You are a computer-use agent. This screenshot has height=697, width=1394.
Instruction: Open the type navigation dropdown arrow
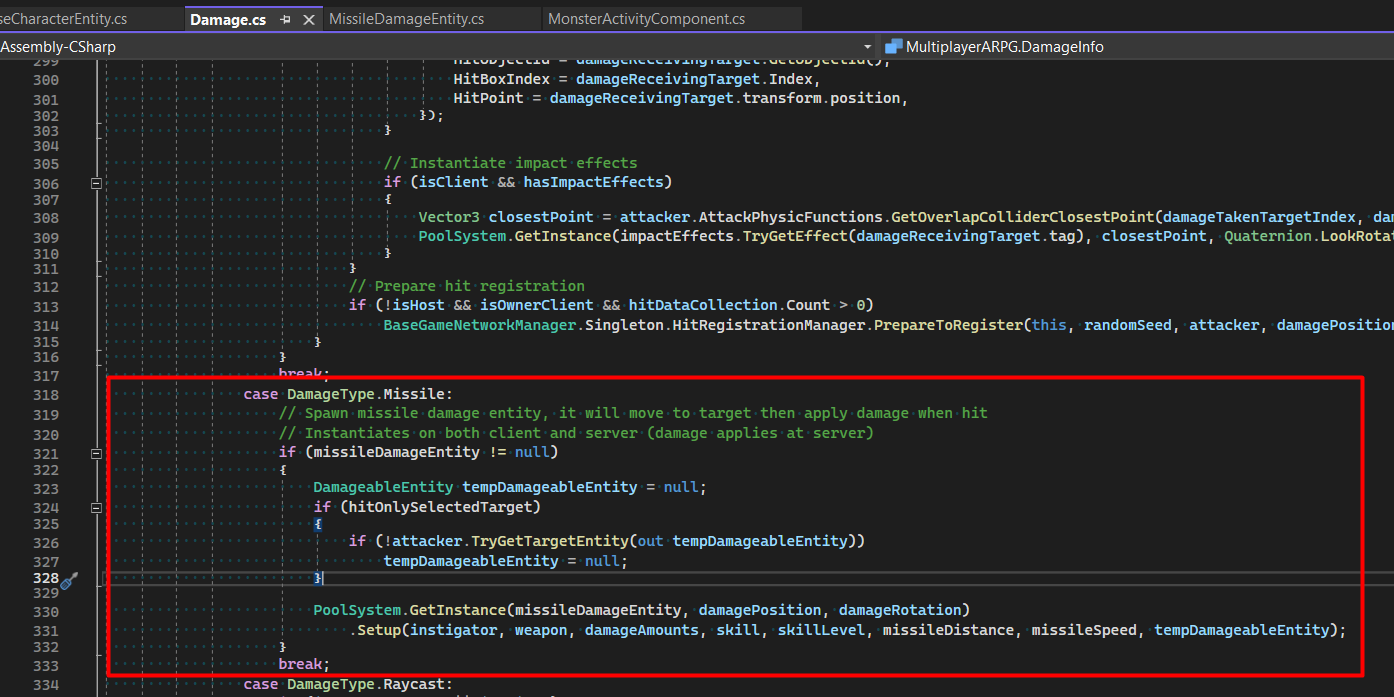coord(866,46)
